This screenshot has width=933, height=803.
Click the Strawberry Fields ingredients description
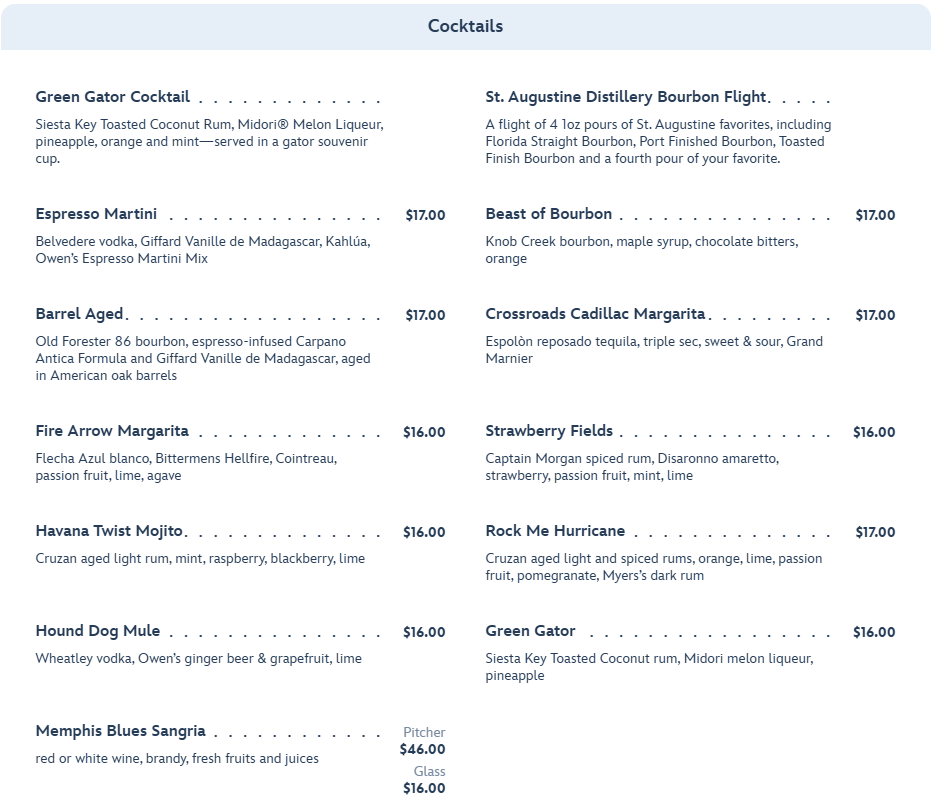tap(631, 467)
